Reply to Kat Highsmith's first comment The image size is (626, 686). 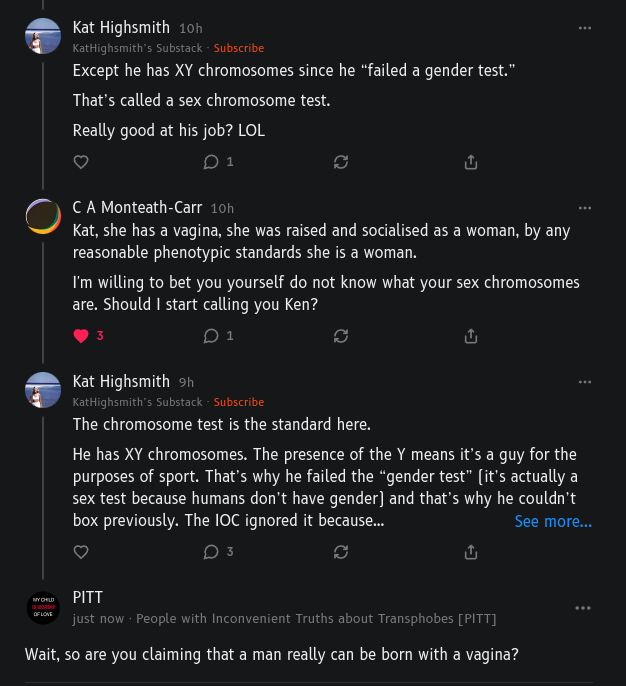[212, 162]
